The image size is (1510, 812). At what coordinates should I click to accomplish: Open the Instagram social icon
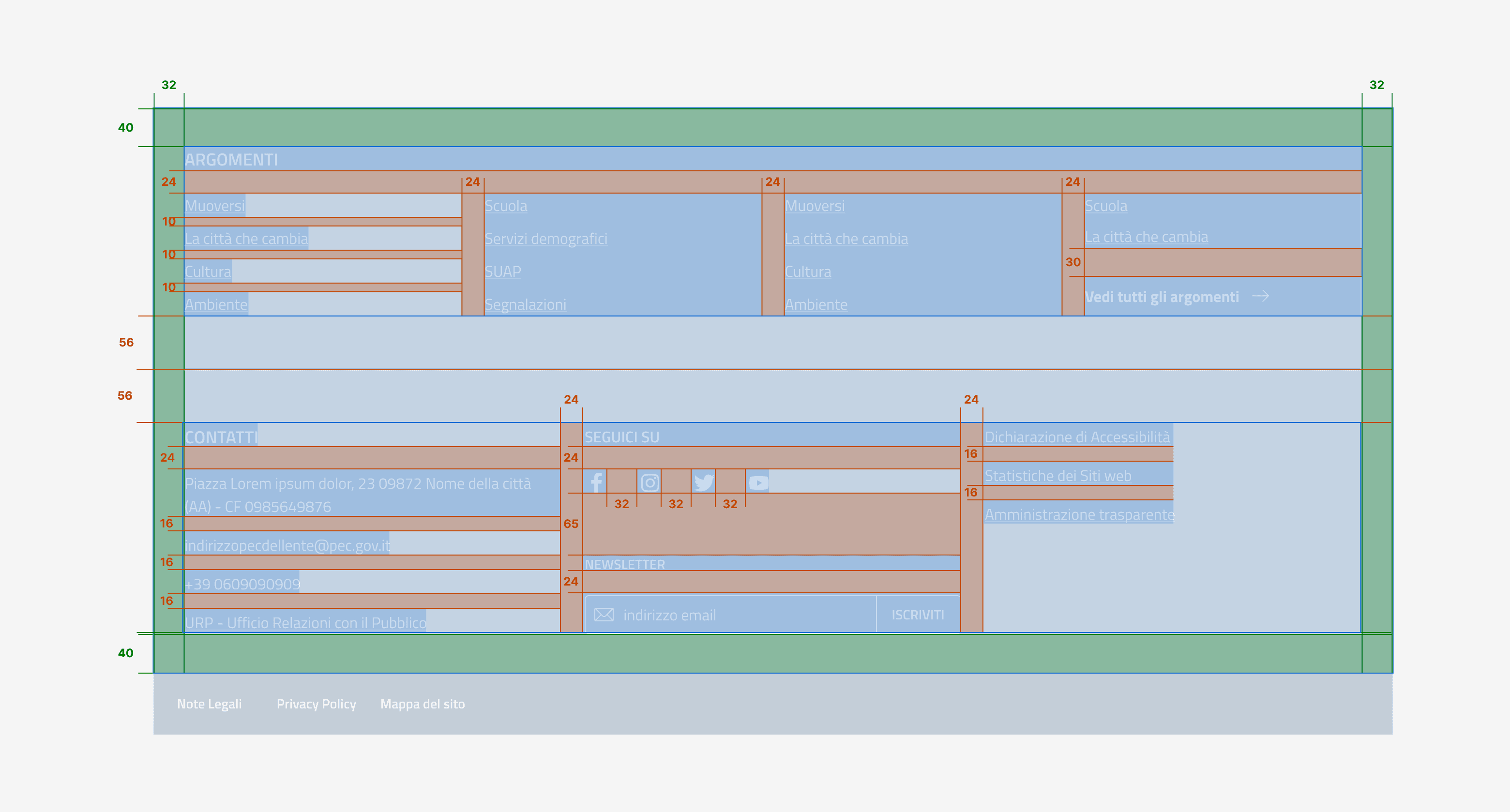(649, 482)
